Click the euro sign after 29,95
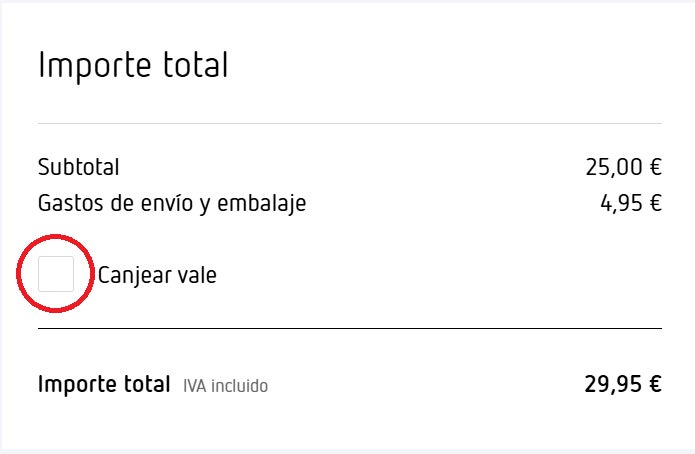Screen dimensions: 695x454 pos(654,384)
